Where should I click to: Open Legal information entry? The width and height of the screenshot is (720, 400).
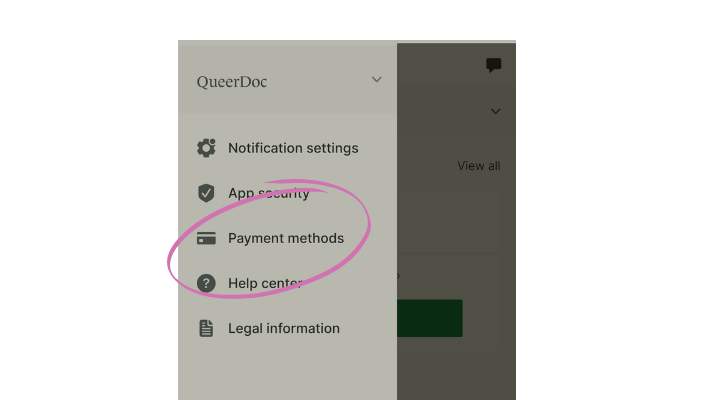point(287,328)
